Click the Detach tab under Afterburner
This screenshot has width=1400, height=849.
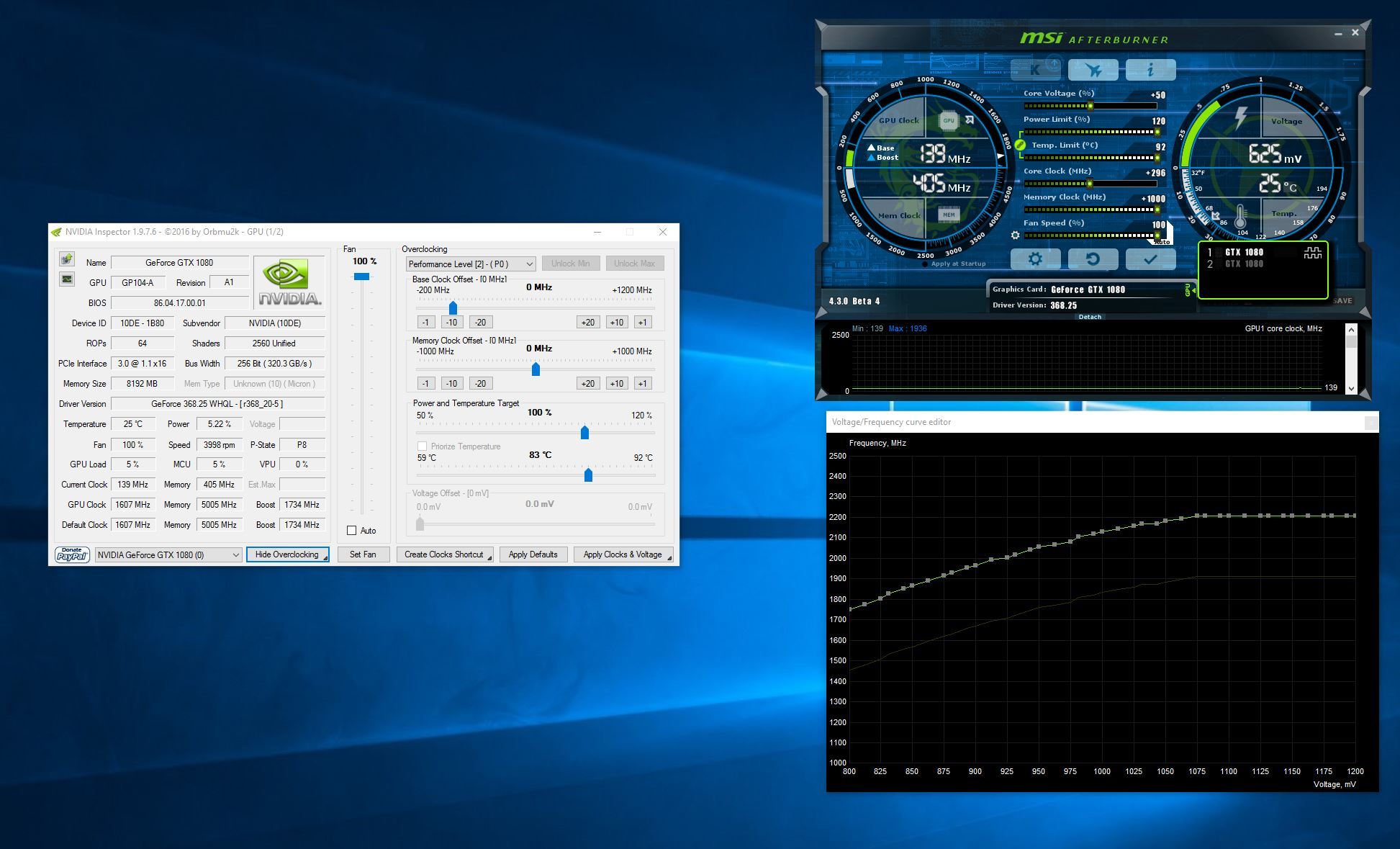1090,317
